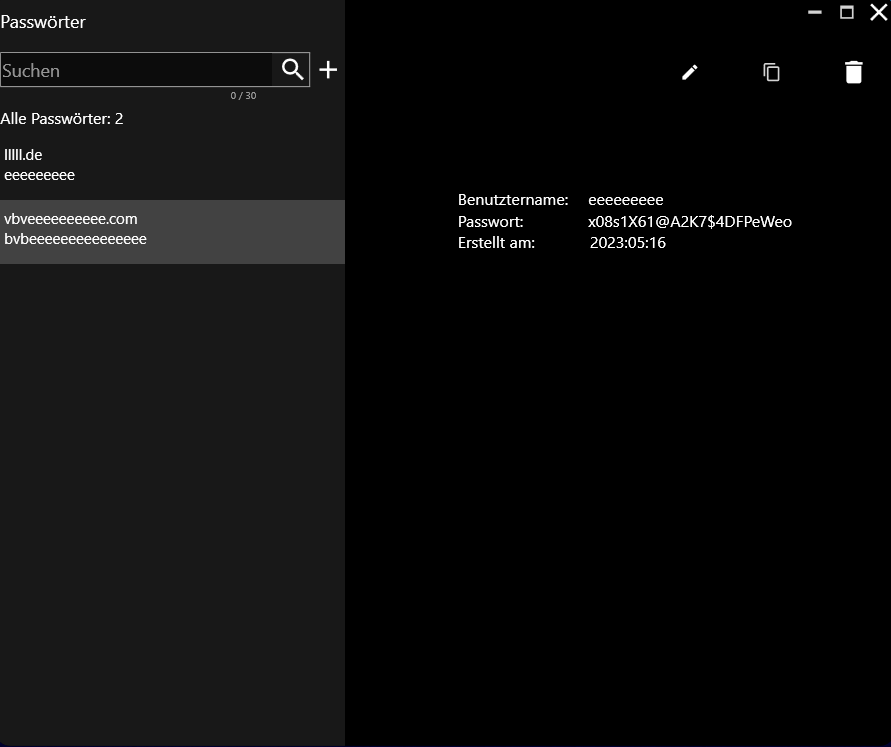Click the 0 / 30 character counter
Image resolution: width=891 pixels, height=747 pixels.
point(243,95)
